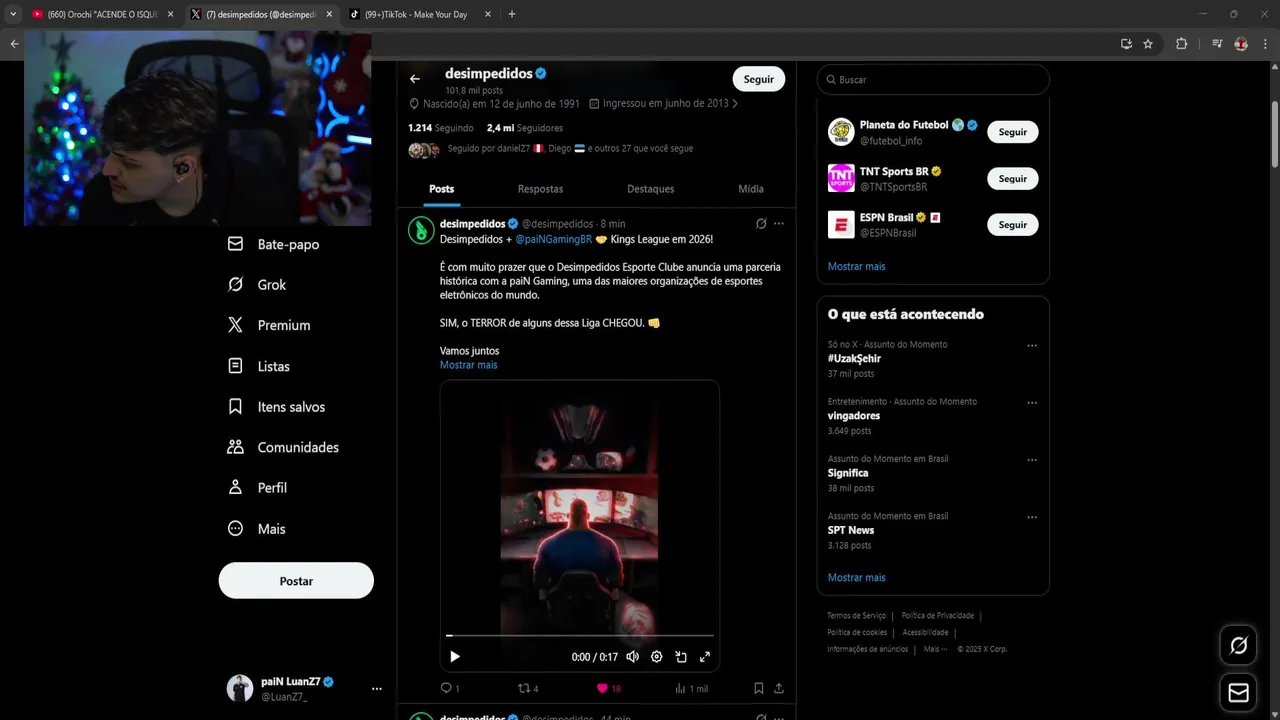Open Bate-papo messages in the sidebar
The width and height of the screenshot is (1280, 720).
[273, 244]
